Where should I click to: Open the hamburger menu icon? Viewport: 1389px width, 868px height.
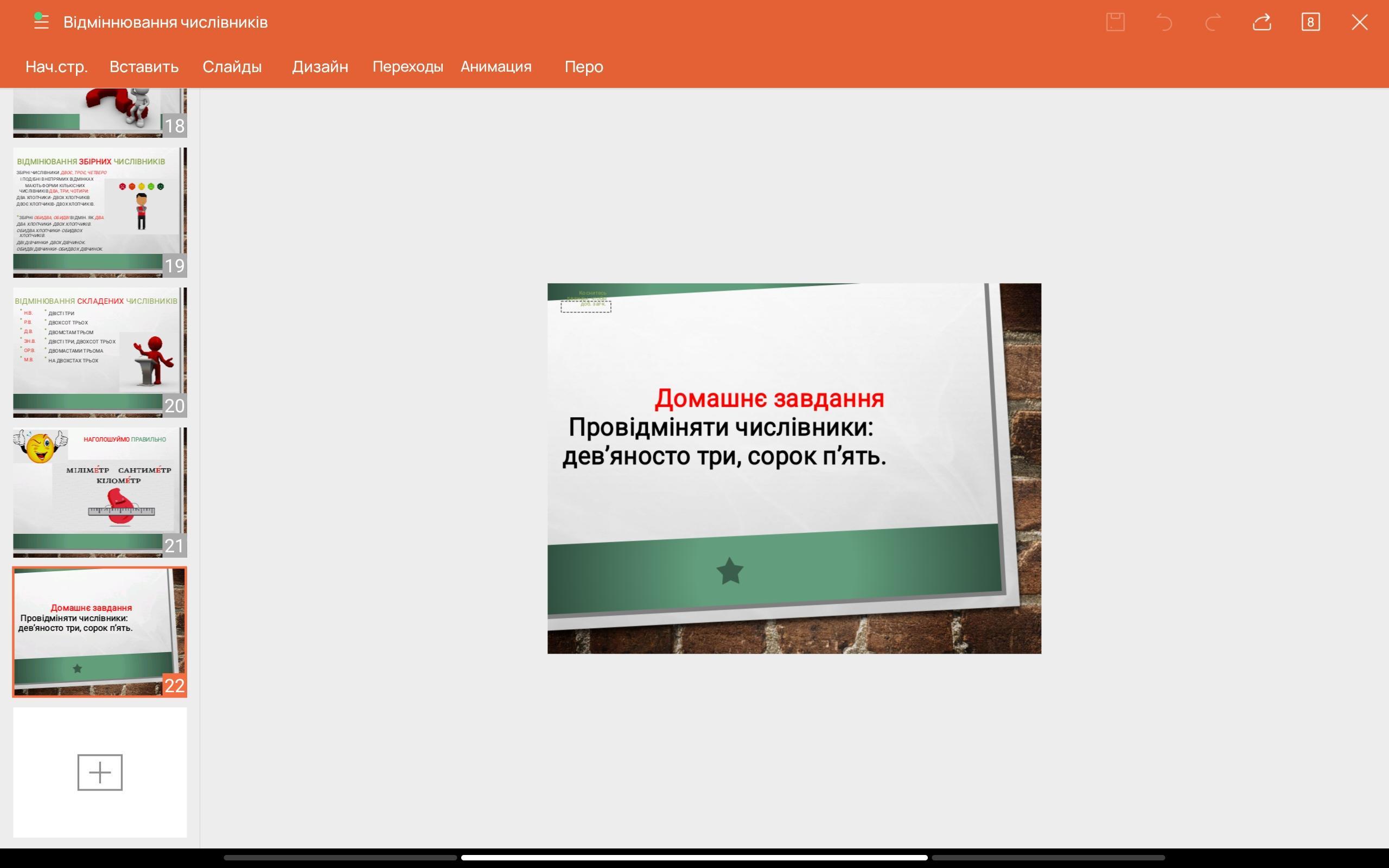pyautogui.click(x=41, y=22)
